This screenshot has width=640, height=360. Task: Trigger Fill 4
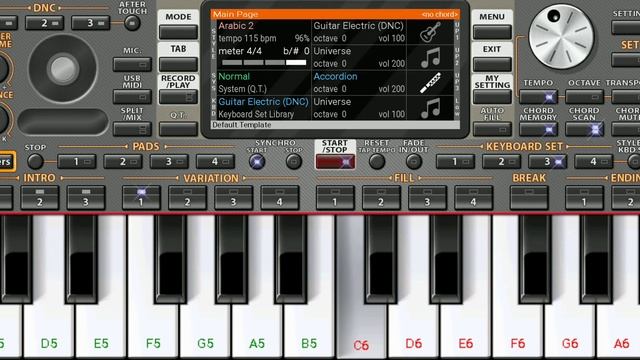coord(473,198)
